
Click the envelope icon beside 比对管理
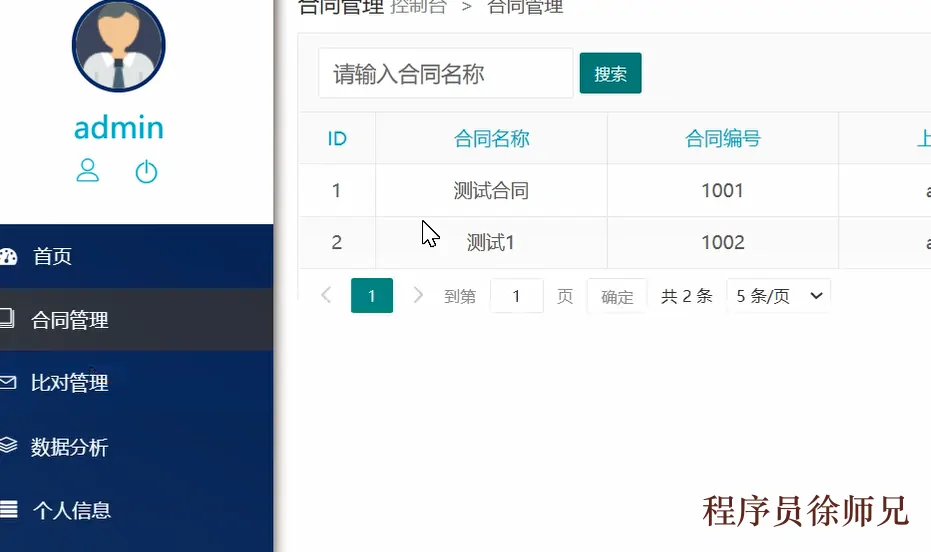point(8,382)
